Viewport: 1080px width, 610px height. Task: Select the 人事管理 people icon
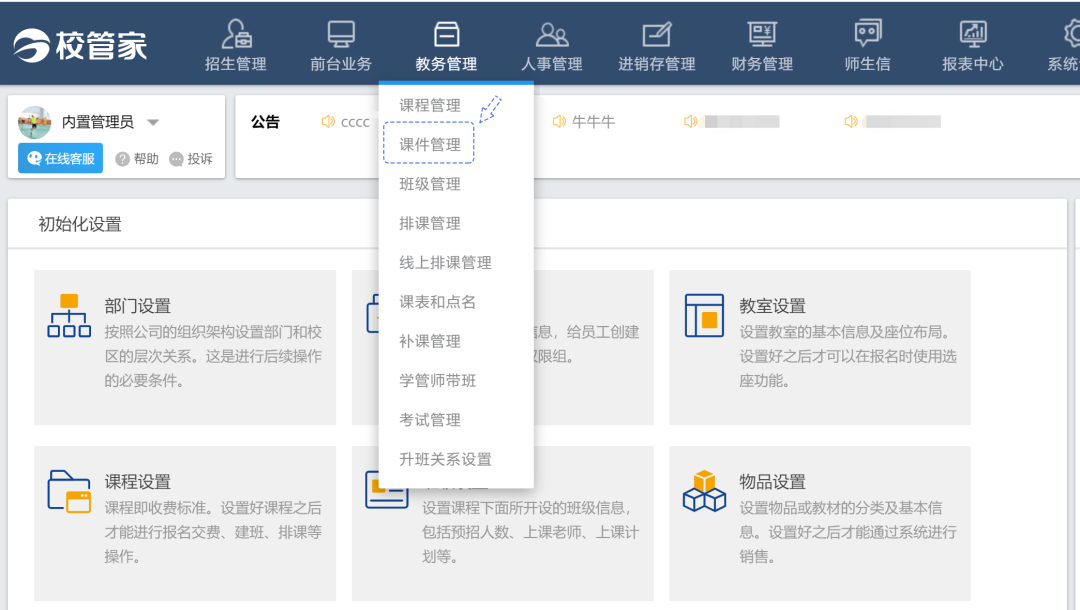click(552, 32)
